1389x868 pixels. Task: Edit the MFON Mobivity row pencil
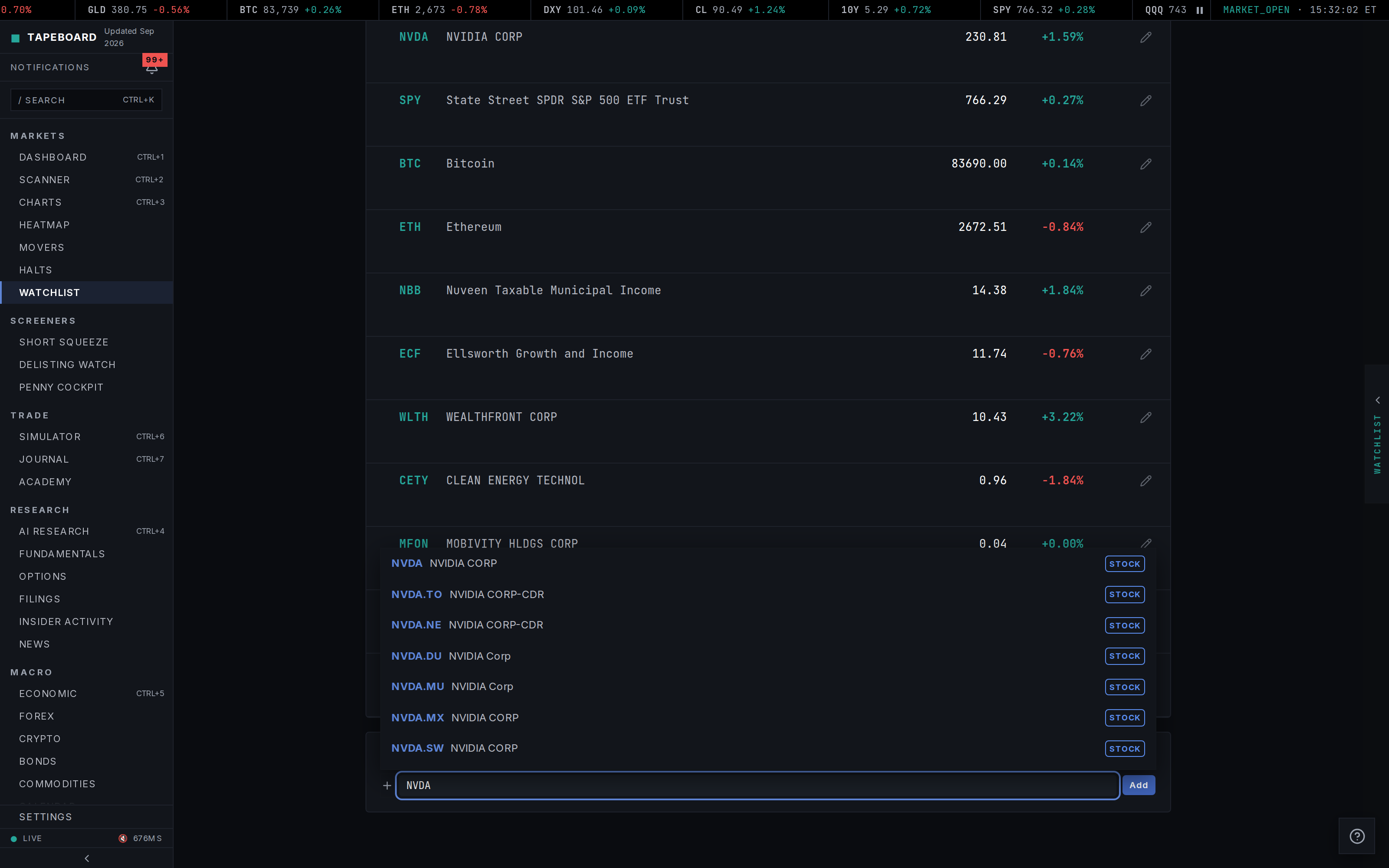1145,543
